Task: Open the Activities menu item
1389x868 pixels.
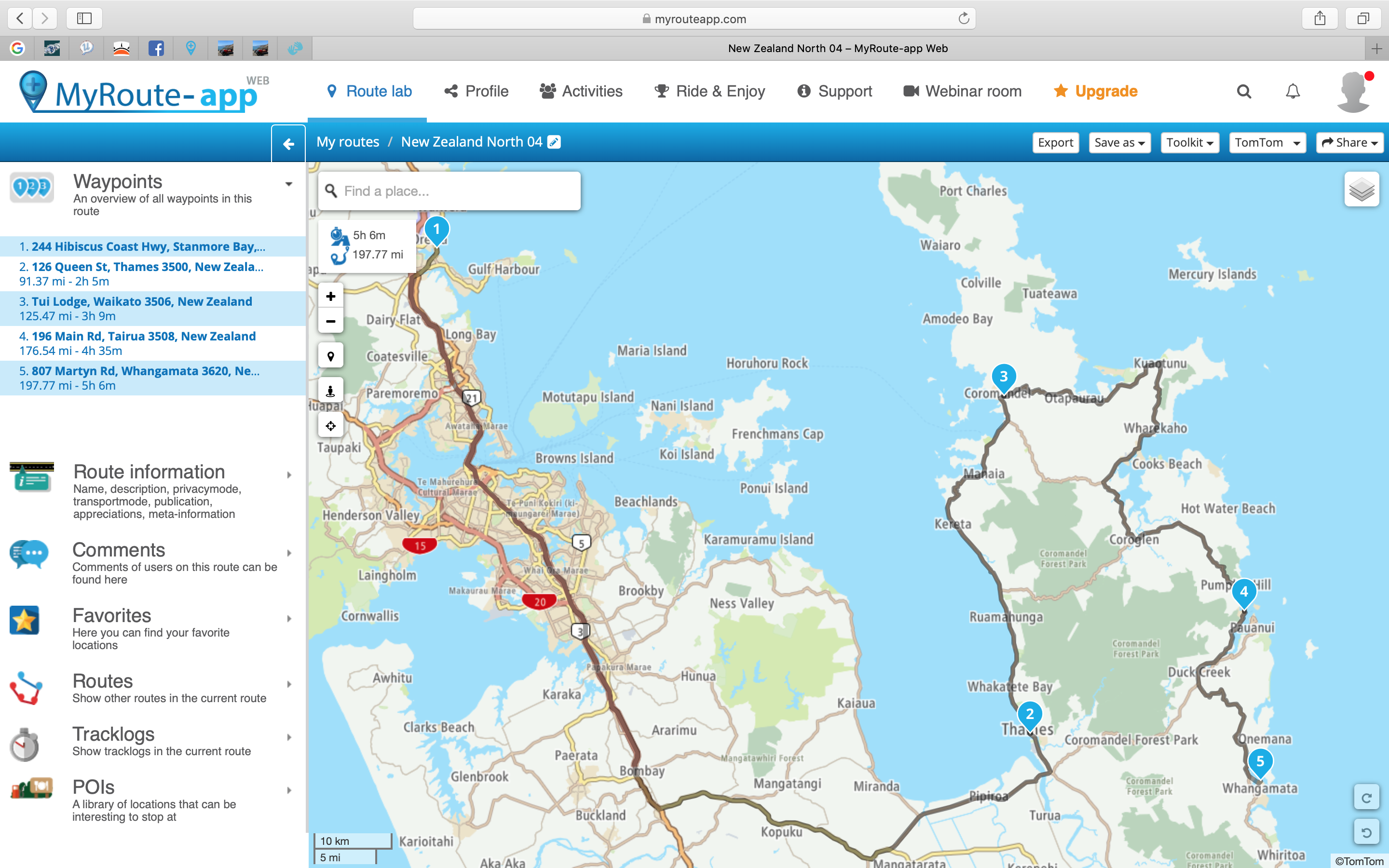Action: coord(582,91)
